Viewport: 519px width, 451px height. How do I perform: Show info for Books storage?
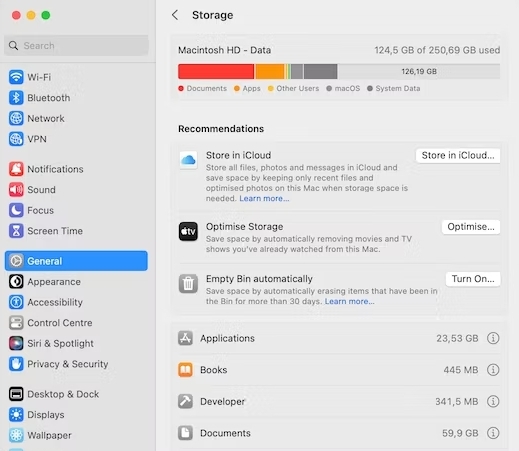click(x=493, y=370)
